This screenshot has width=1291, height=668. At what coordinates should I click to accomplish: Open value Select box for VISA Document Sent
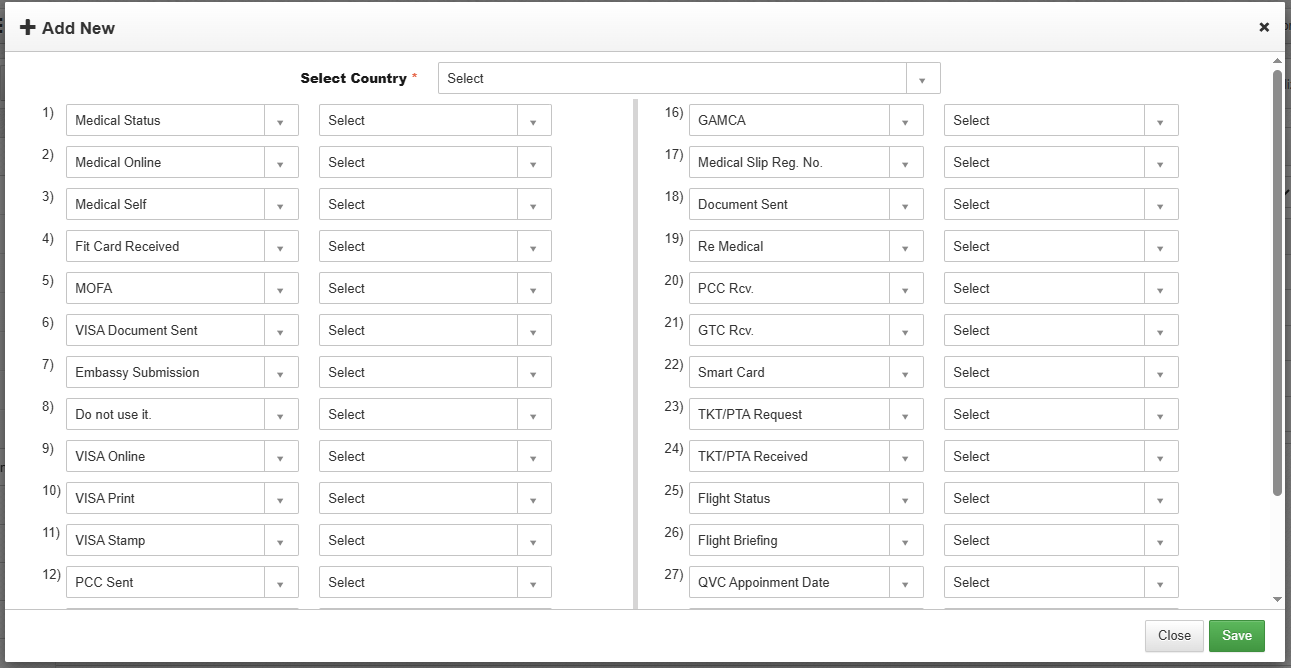(x=434, y=331)
